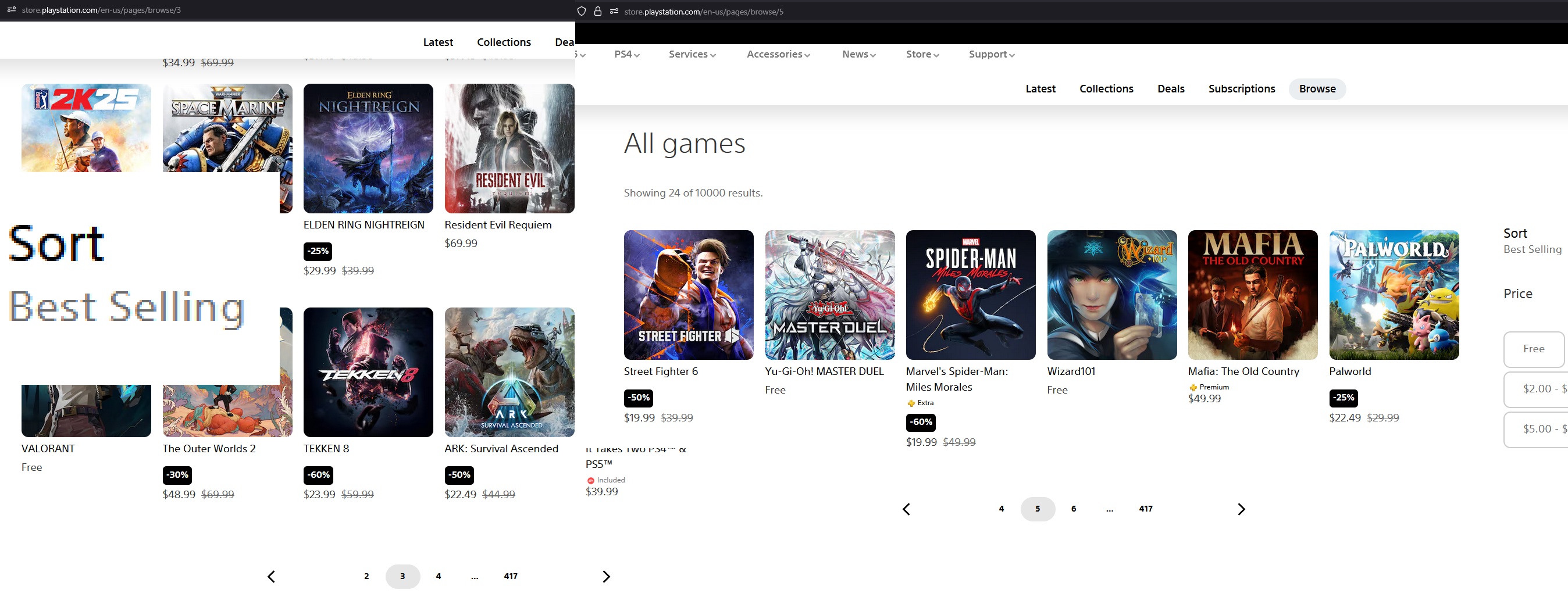This screenshot has width=1568, height=597.
Task: Open the Palworld cover thumbnail
Action: (1394, 295)
